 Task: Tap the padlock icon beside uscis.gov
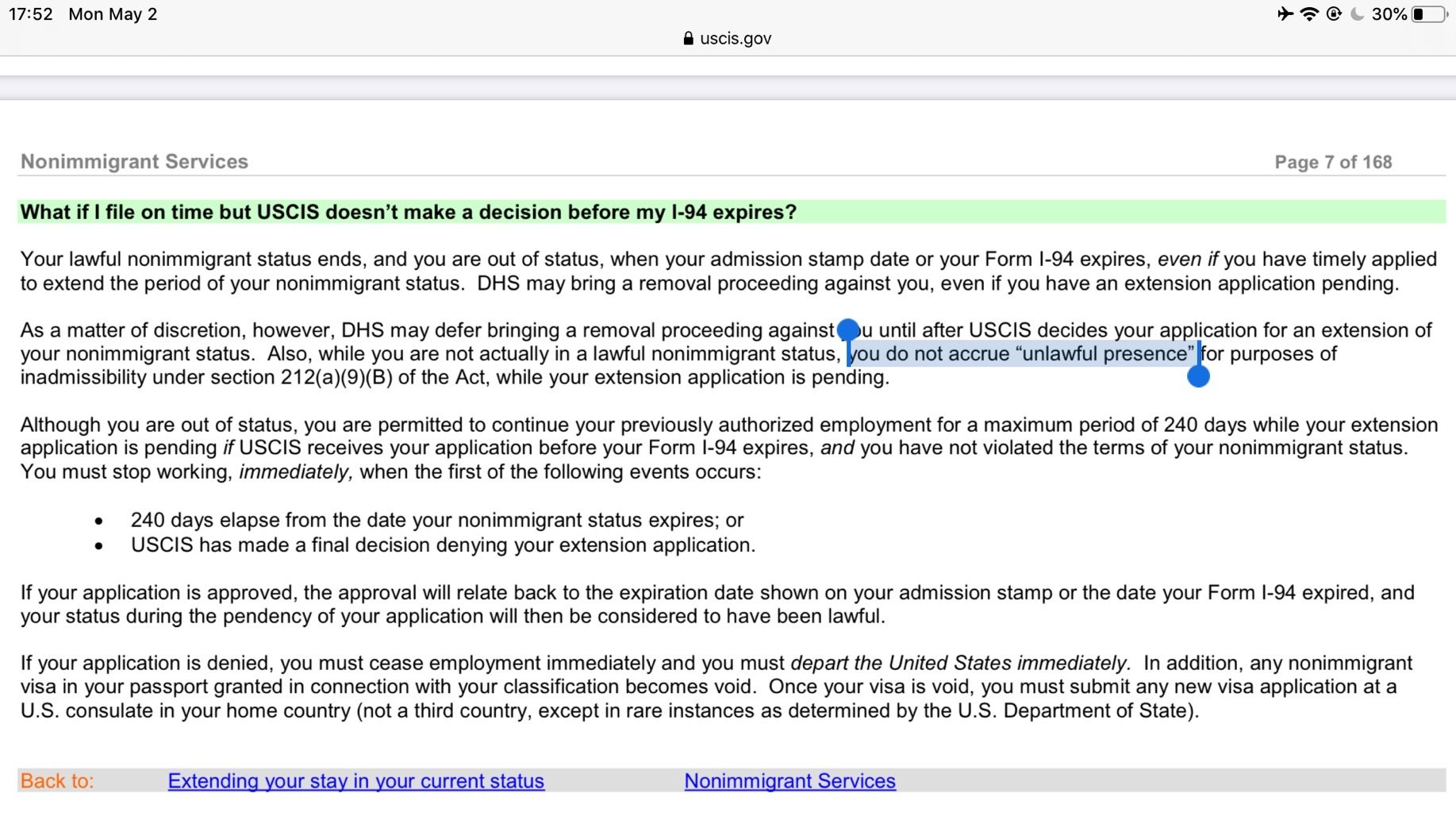tap(688, 38)
